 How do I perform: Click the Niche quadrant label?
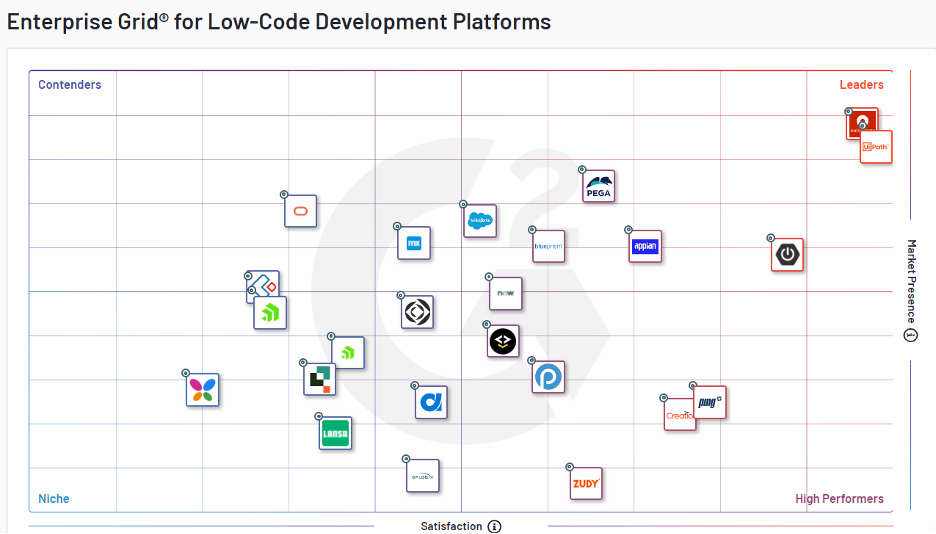54,499
